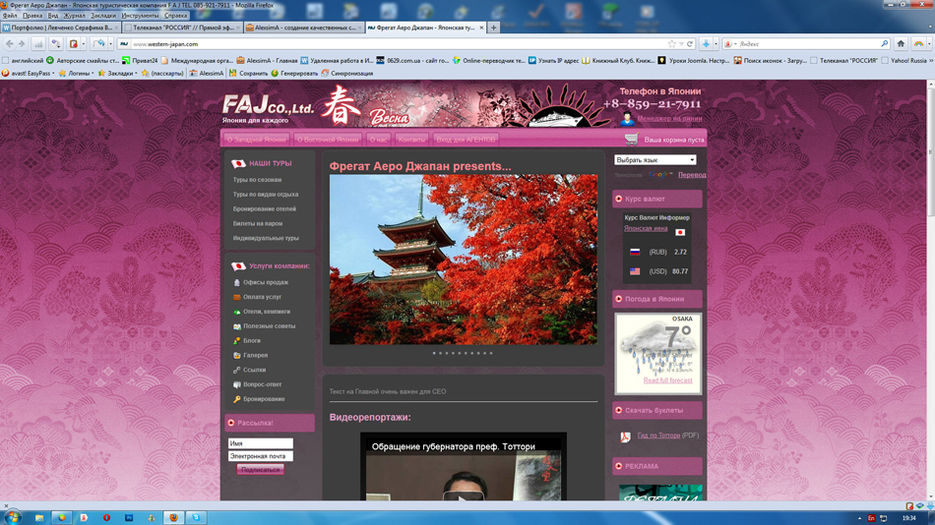Expand the Логины bookmarks dropdown

tap(92, 73)
